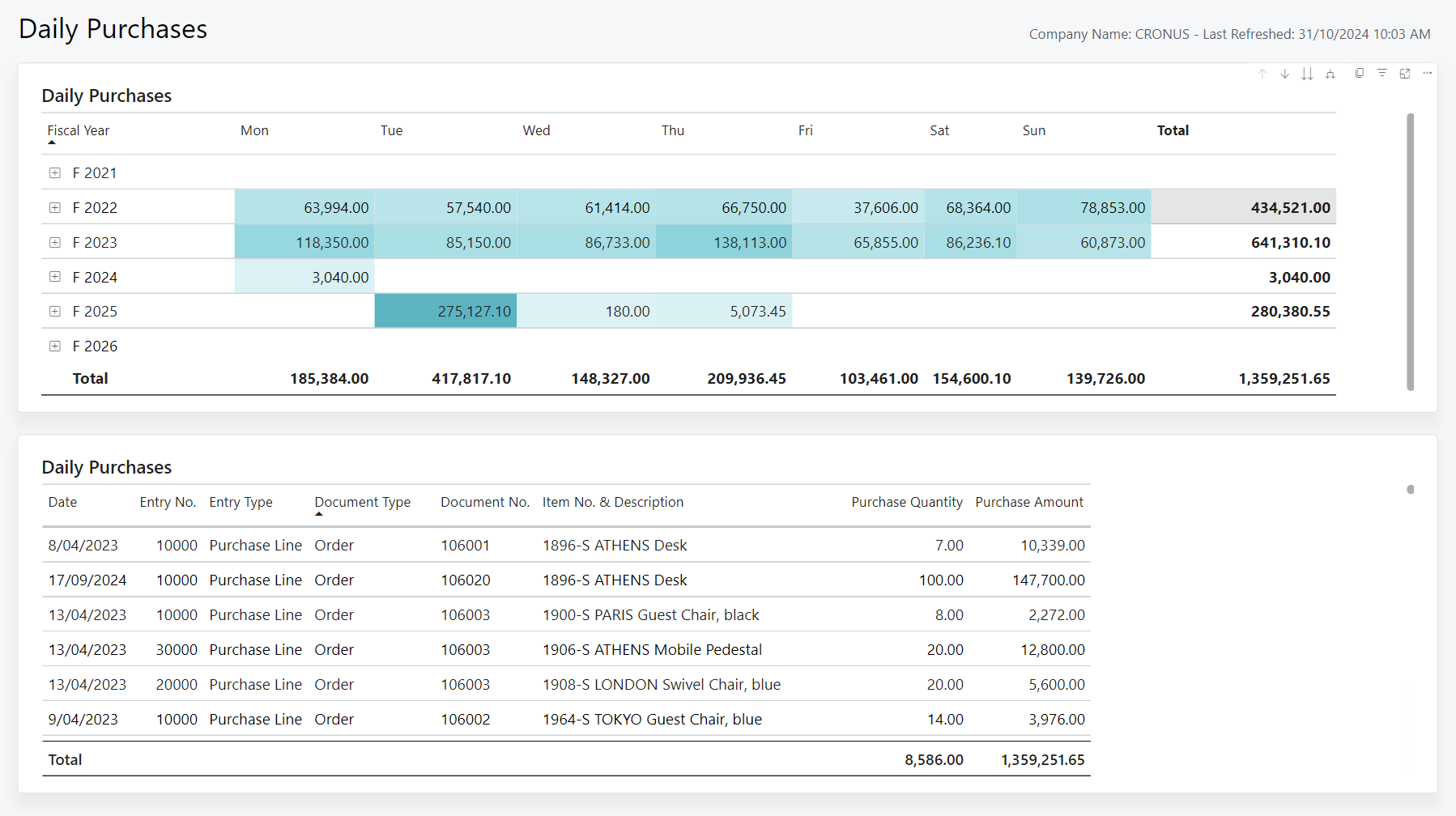Viewport: 1456px width, 816px height.
Task: Open the visual filters icon
Action: click(x=1382, y=73)
